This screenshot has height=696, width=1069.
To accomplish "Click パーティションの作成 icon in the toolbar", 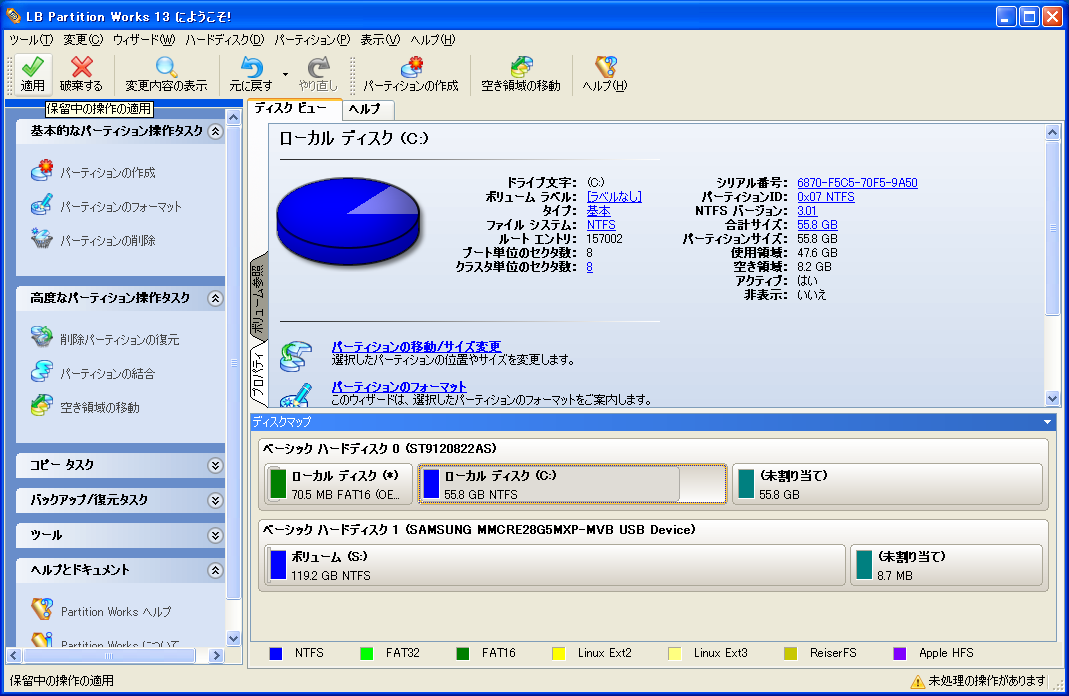I will 410,68.
